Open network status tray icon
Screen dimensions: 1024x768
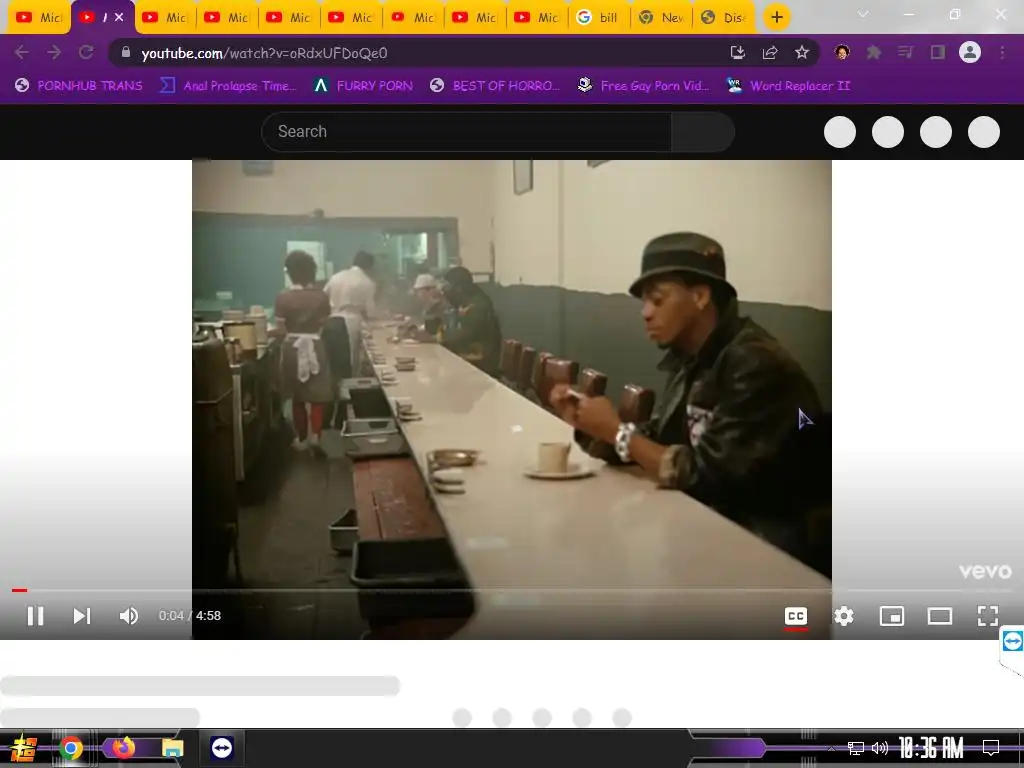tap(856, 748)
